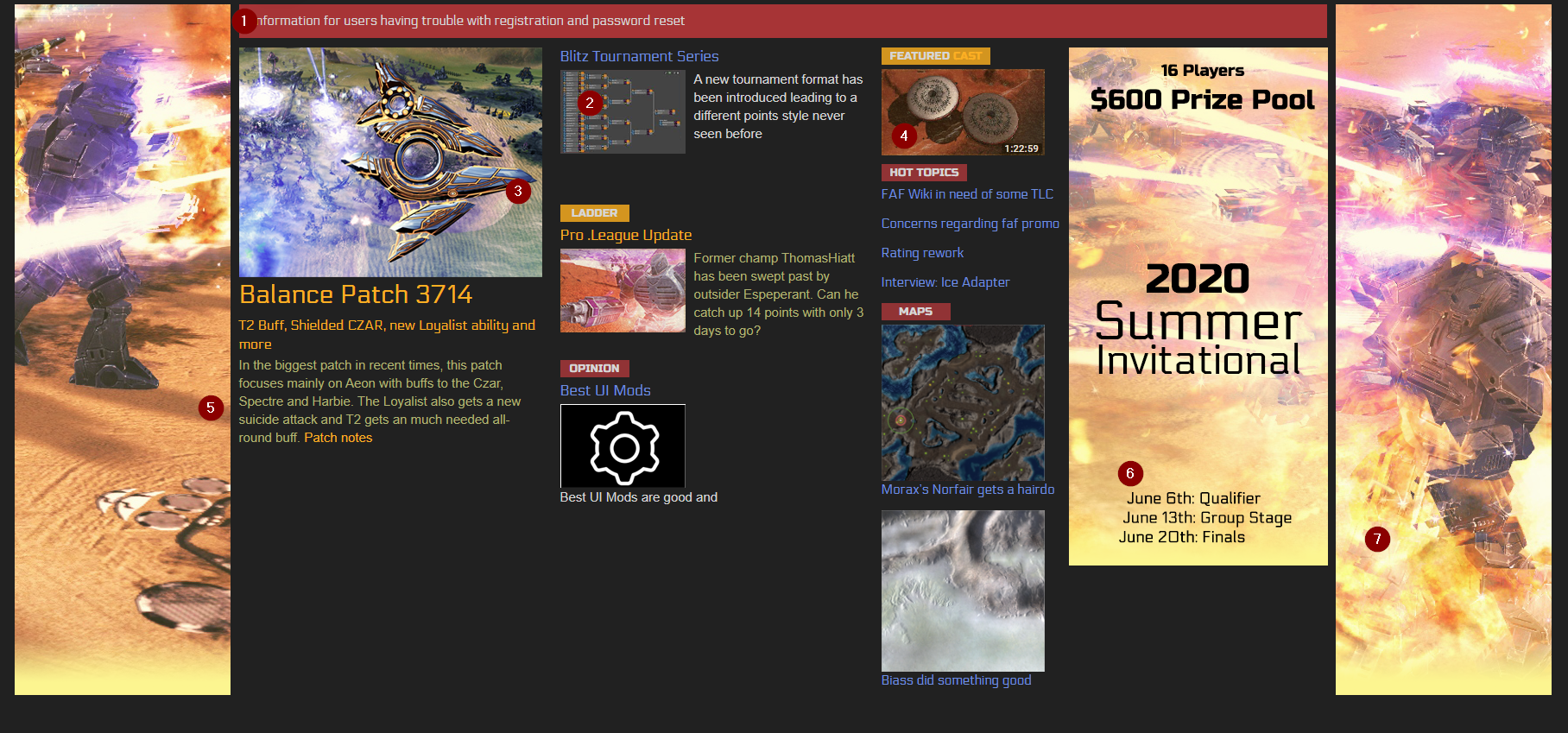This screenshot has height=733, width=1568.
Task: Select the OPINION category tag
Action: (x=594, y=369)
